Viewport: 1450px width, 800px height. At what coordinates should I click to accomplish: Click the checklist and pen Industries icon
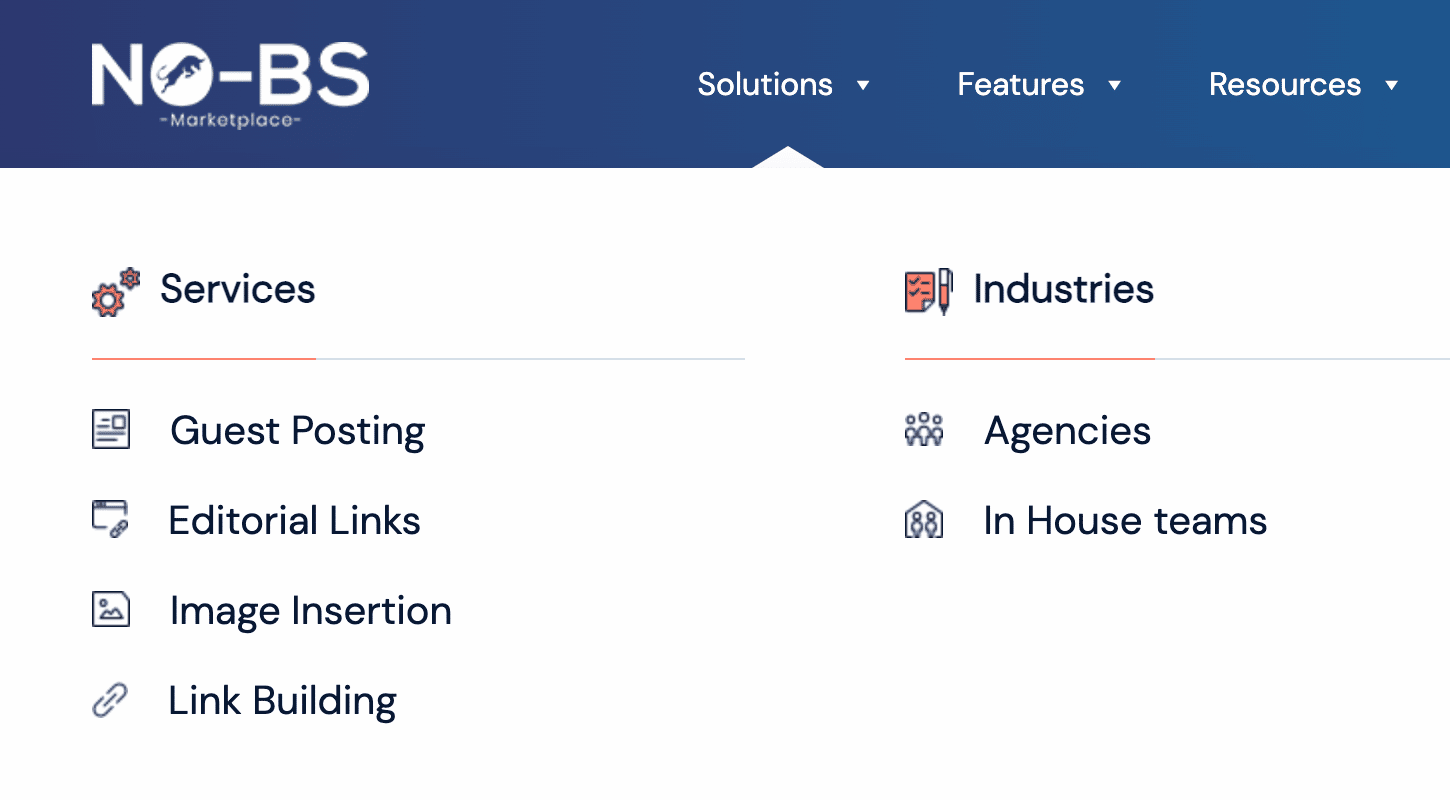coord(928,292)
